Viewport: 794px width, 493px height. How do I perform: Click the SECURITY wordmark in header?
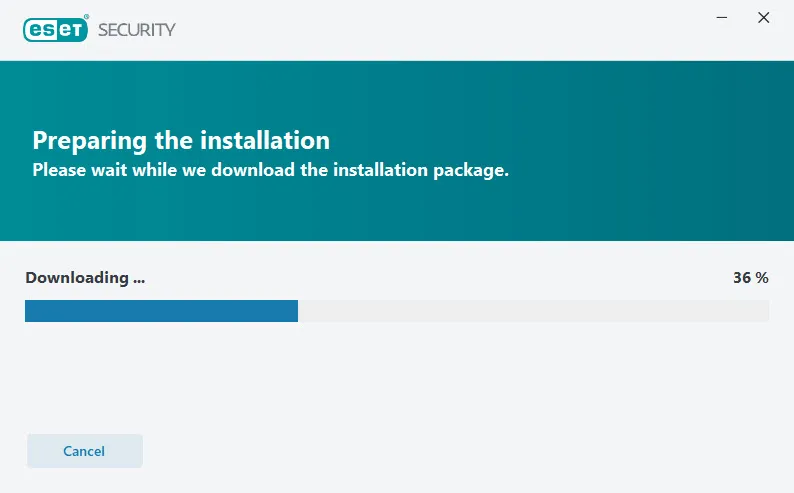point(137,30)
